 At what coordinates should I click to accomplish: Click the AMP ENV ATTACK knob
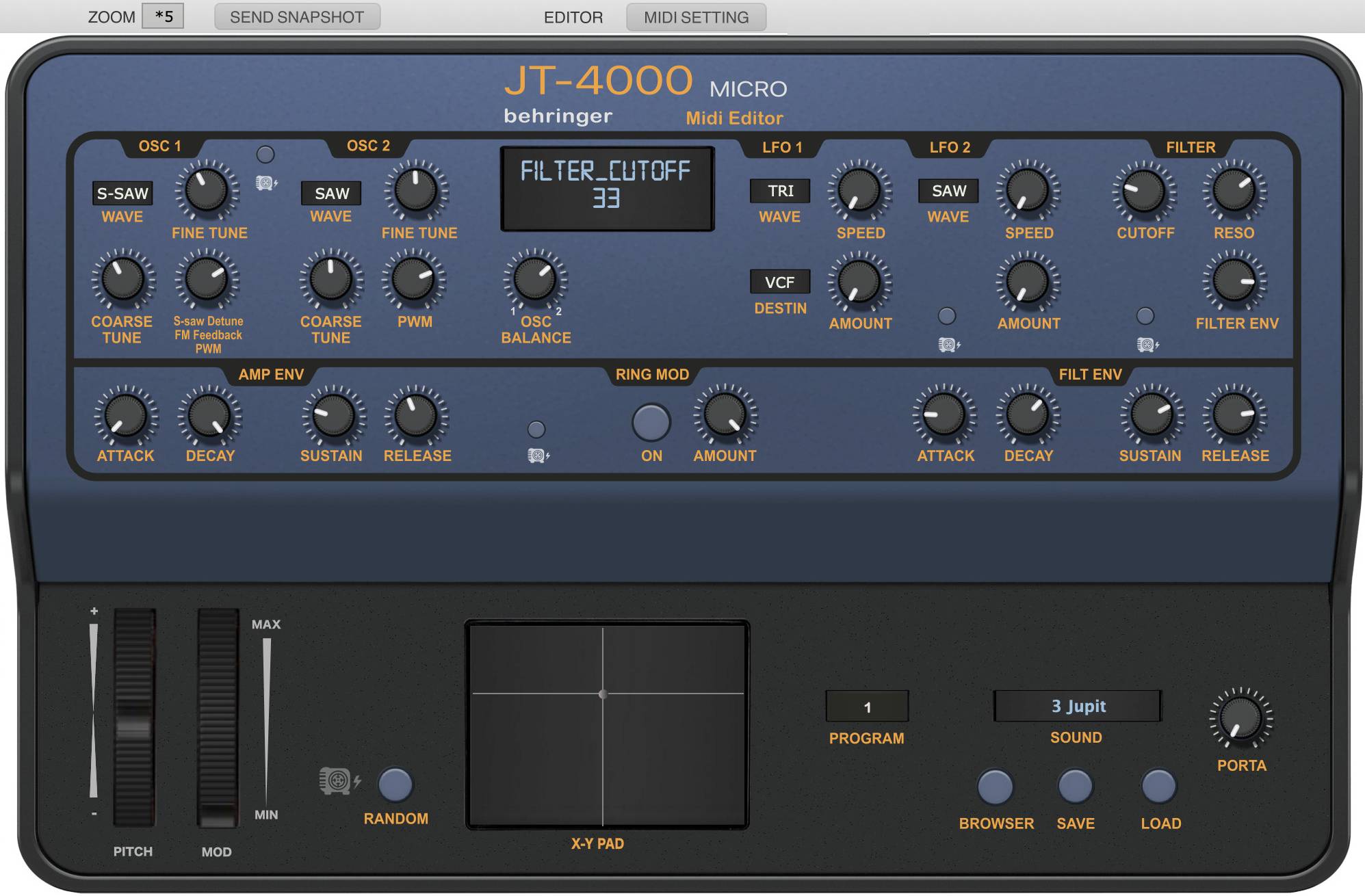(x=126, y=416)
